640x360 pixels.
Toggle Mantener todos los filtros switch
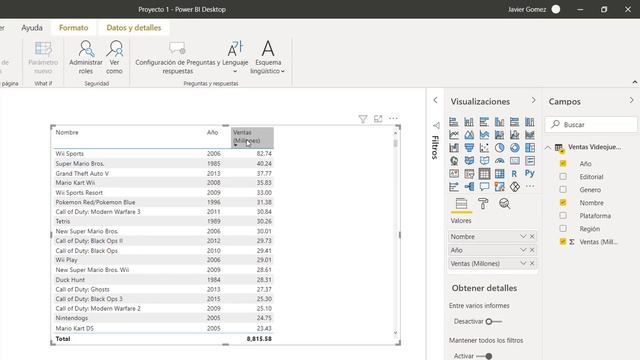(x=484, y=356)
